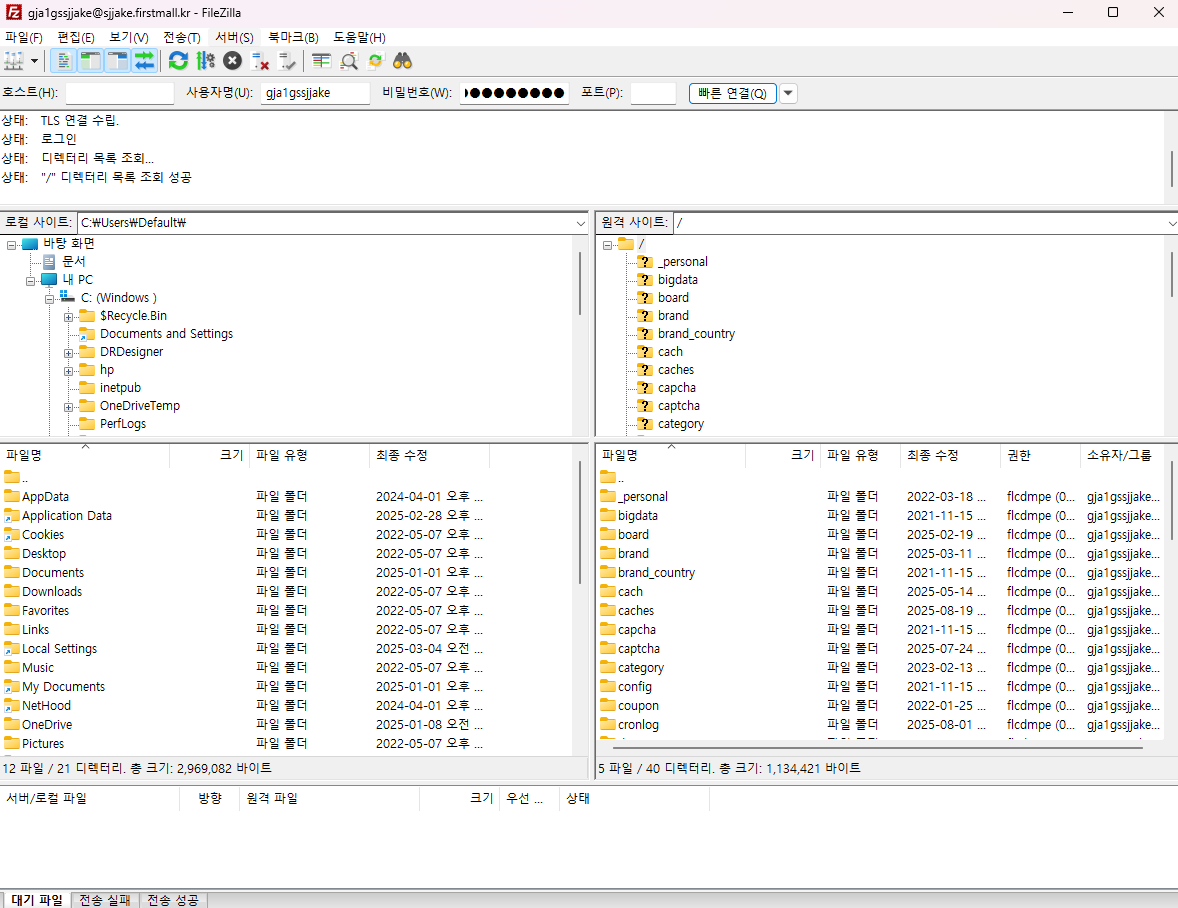Image resolution: width=1178 pixels, height=908 pixels.
Task: Click the synchronized browsing toolbar icon
Action: pyautogui.click(x=376, y=61)
